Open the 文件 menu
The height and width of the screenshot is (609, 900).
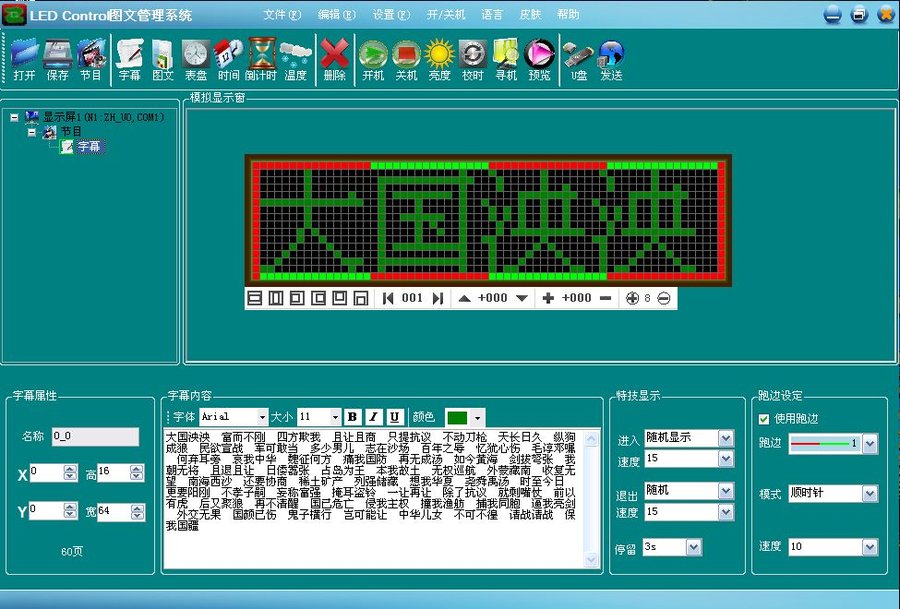pyautogui.click(x=281, y=15)
